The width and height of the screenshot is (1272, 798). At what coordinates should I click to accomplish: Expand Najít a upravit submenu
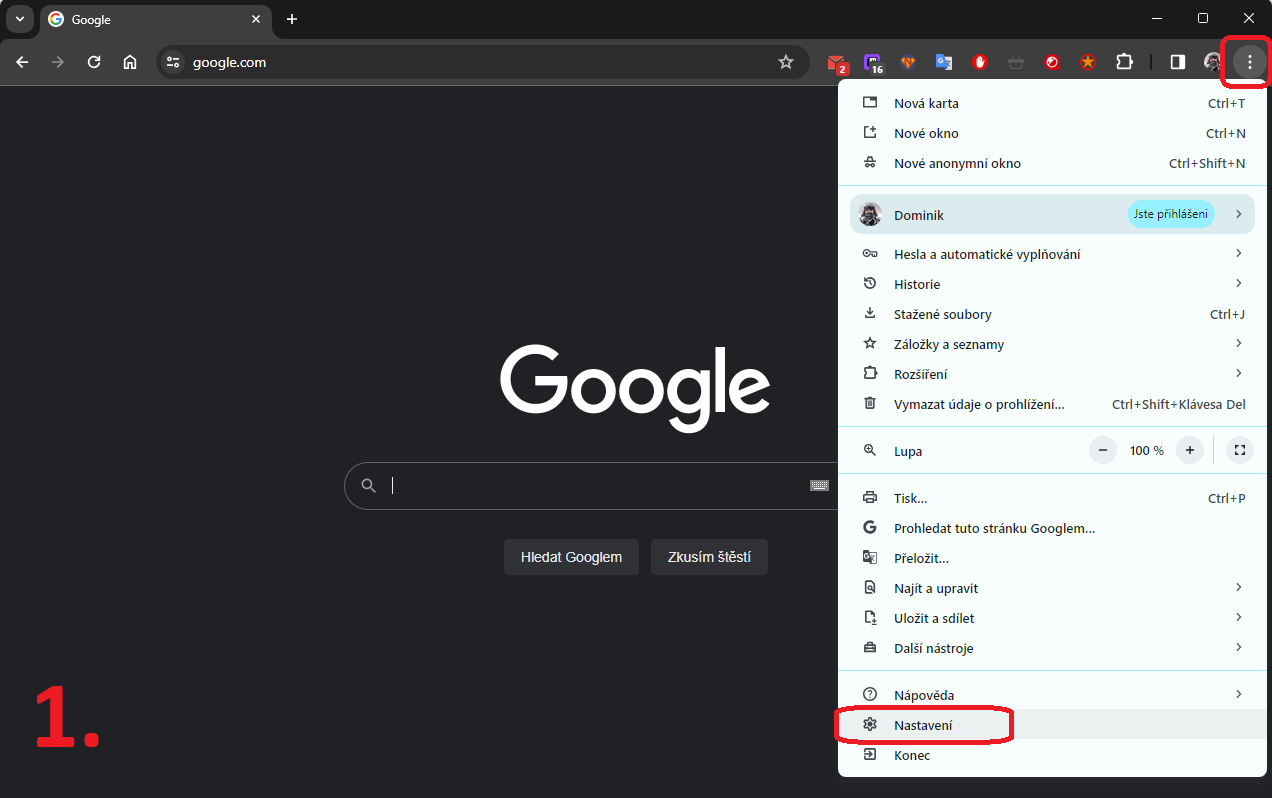[x=1050, y=588]
